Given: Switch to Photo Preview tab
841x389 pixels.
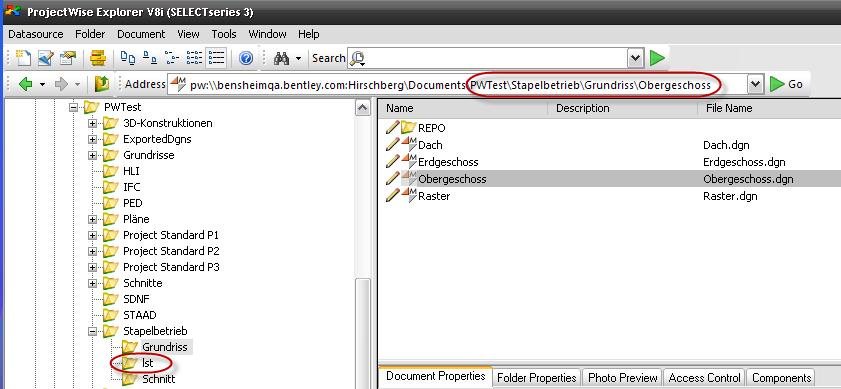Looking at the screenshot, I should [x=623, y=378].
